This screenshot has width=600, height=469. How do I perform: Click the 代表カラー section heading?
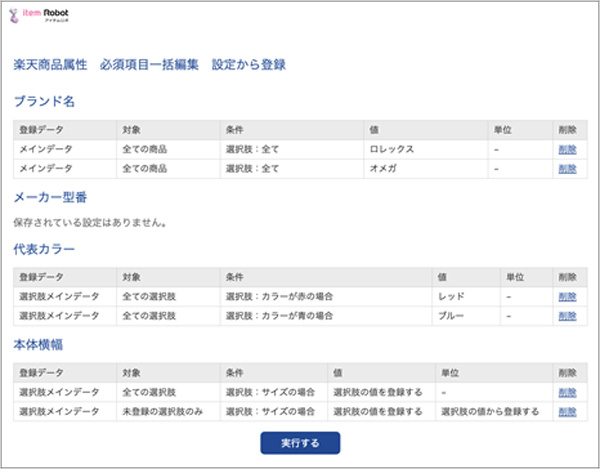[x=50, y=248]
